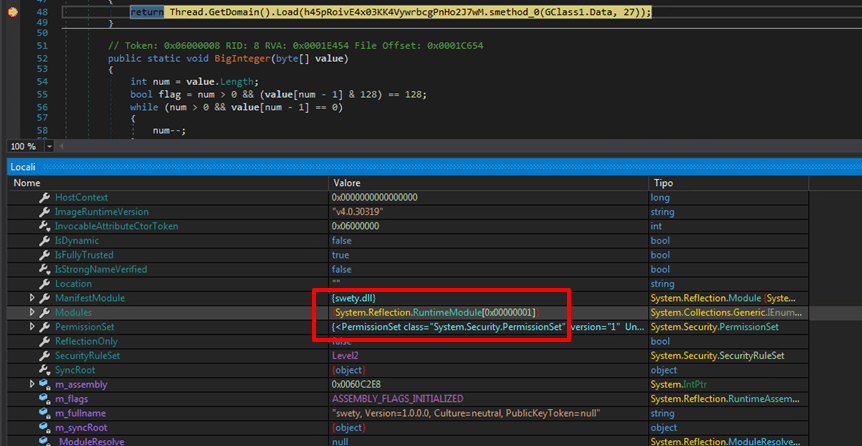Viewport: 862px width, 446px height.
Task: Click the field icon beside m_fullname
Action: click(x=44, y=413)
